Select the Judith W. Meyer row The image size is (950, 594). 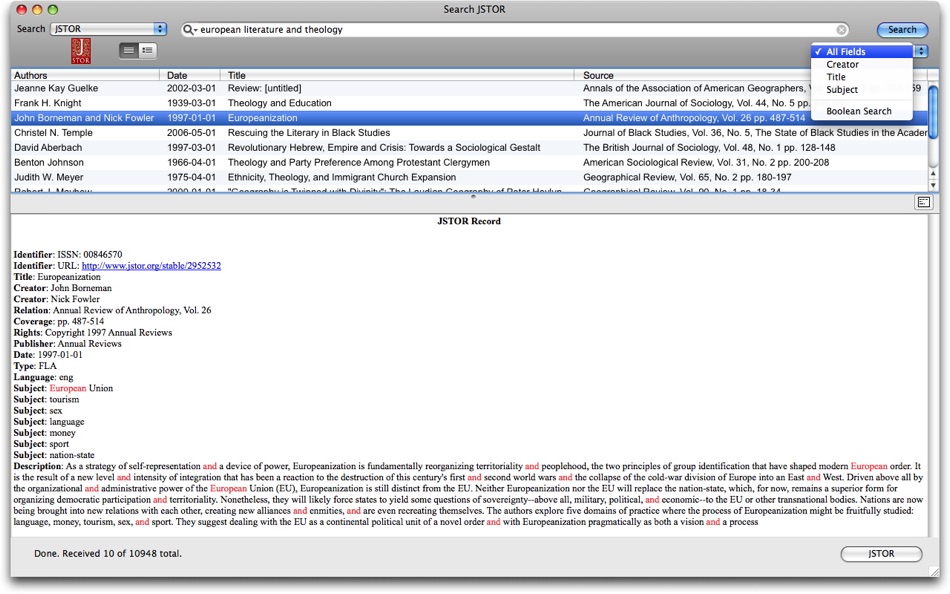470,177
